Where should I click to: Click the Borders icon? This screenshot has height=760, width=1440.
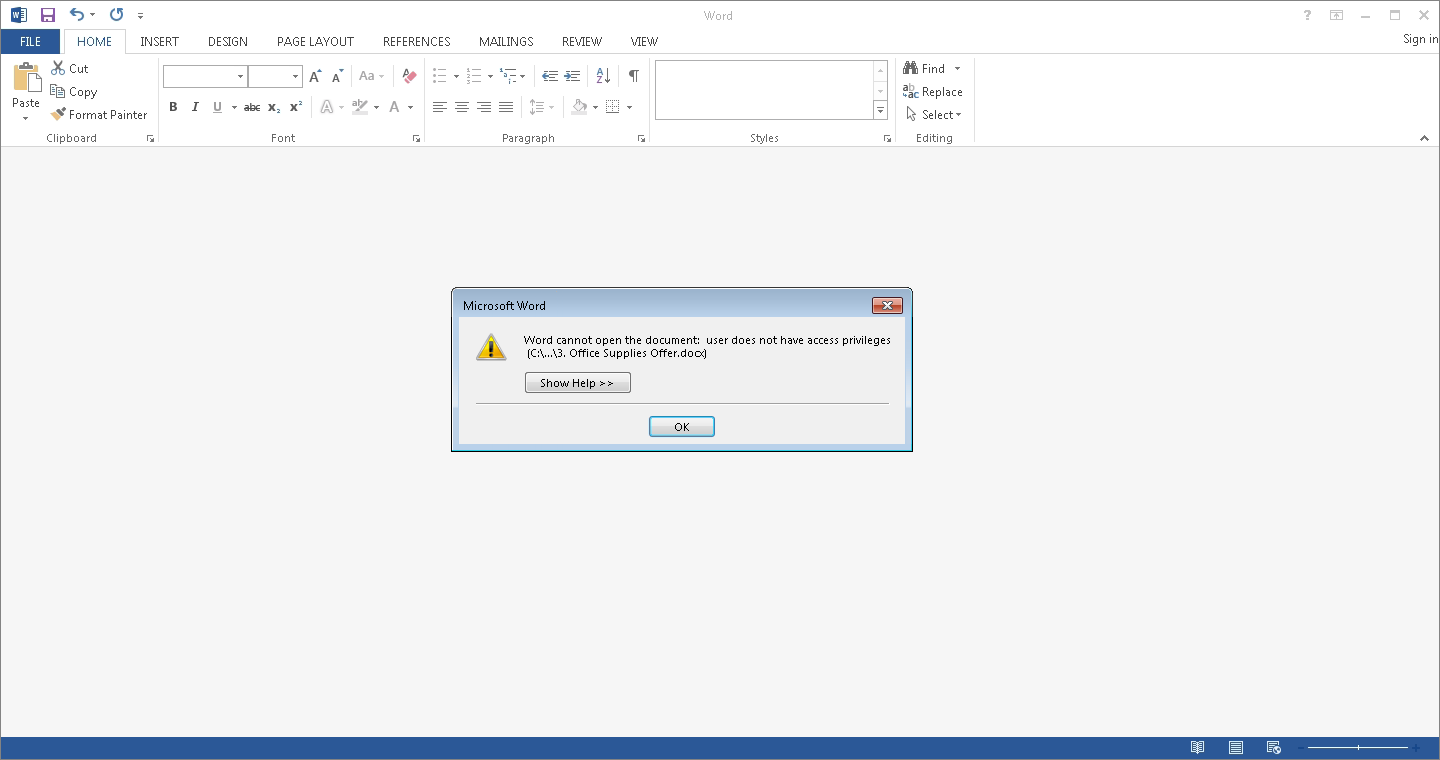pos(613,107)
